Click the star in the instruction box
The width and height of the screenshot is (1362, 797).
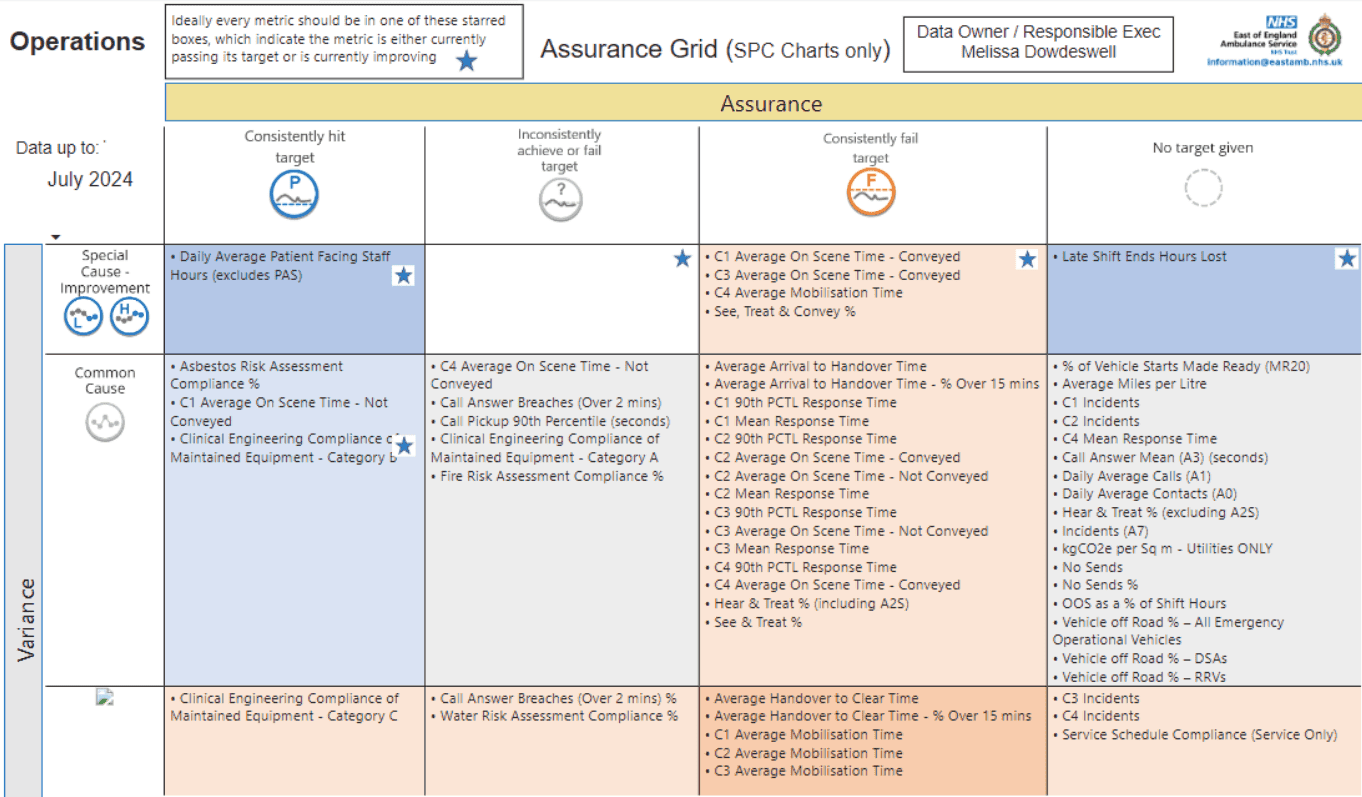click(466, 61)
